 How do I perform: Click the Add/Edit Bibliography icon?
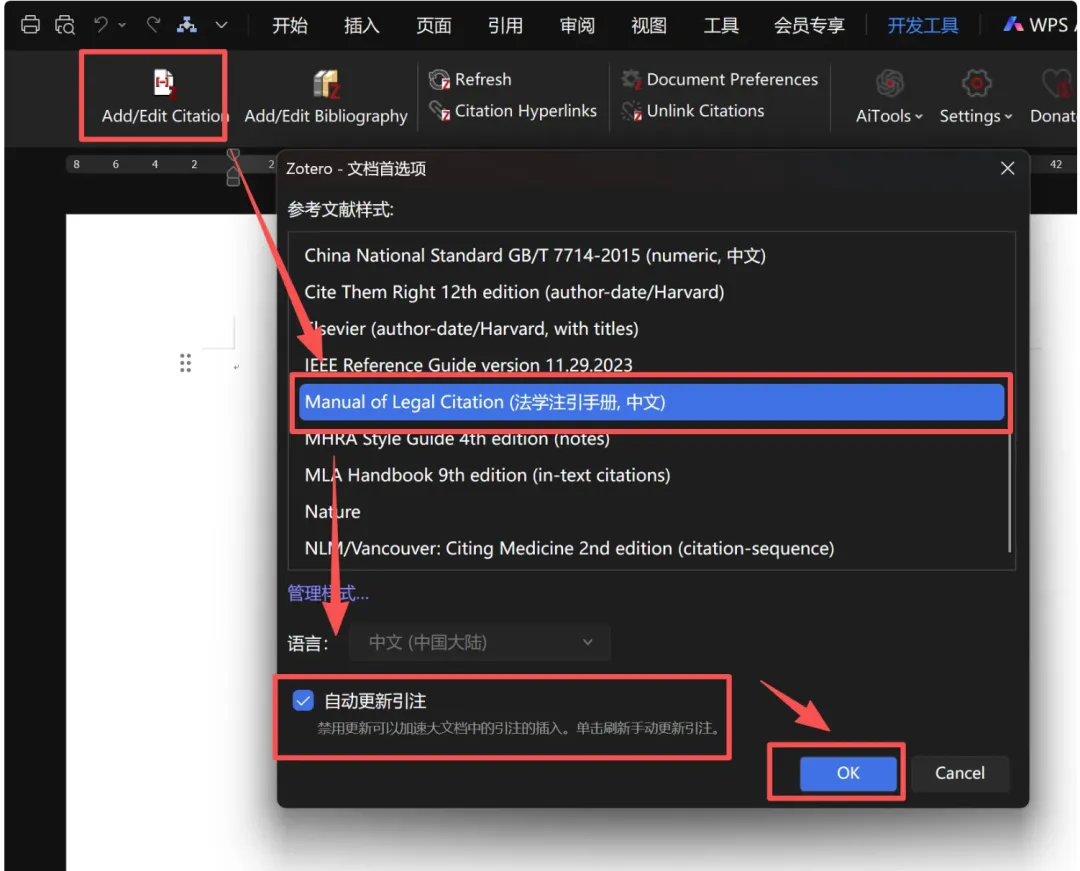tap(326, 84)
